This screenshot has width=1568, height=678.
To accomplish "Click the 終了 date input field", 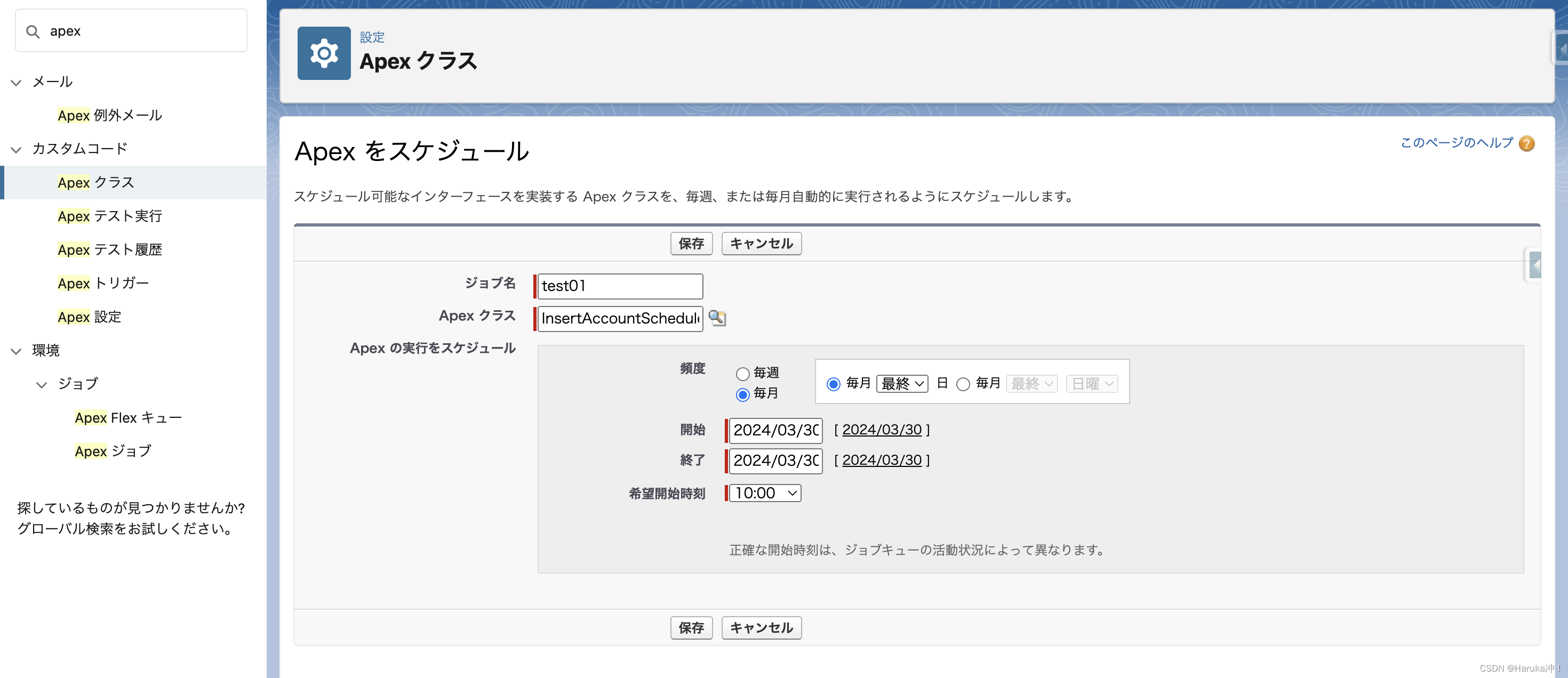I will point(774,461).
